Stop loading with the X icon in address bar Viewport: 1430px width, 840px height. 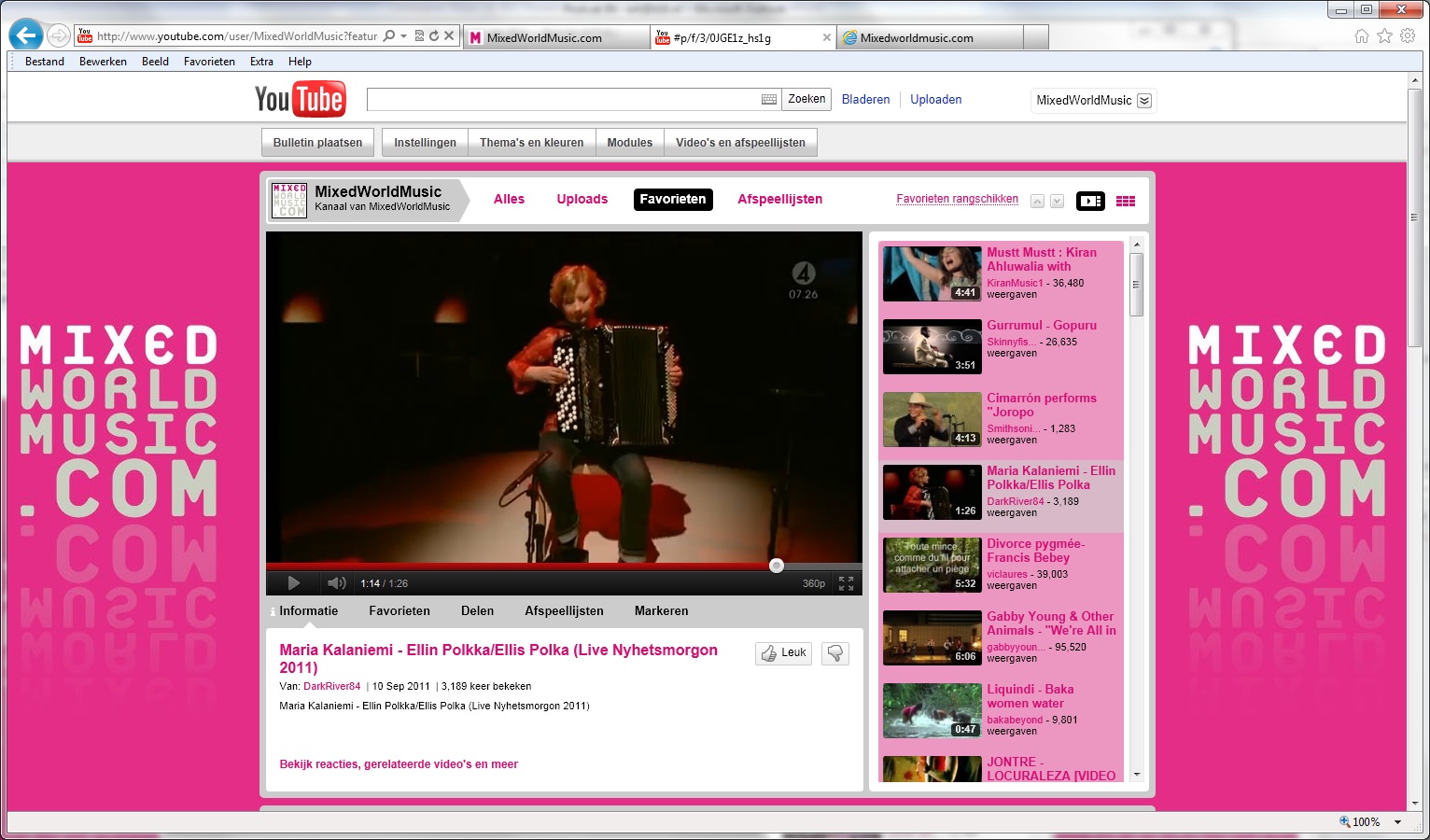(449, 36)
